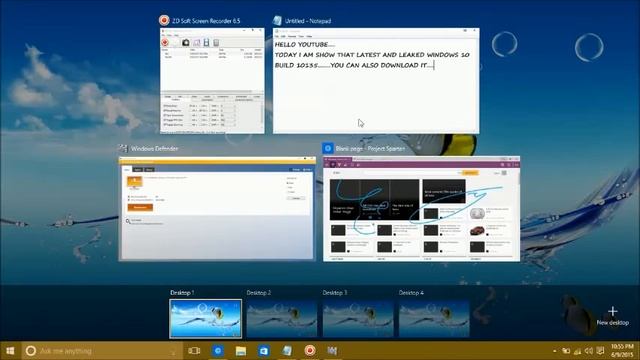Open the ZD Soft Screen Recorder taskbar icon
This screenshot has width=640, height=360.
310,351
